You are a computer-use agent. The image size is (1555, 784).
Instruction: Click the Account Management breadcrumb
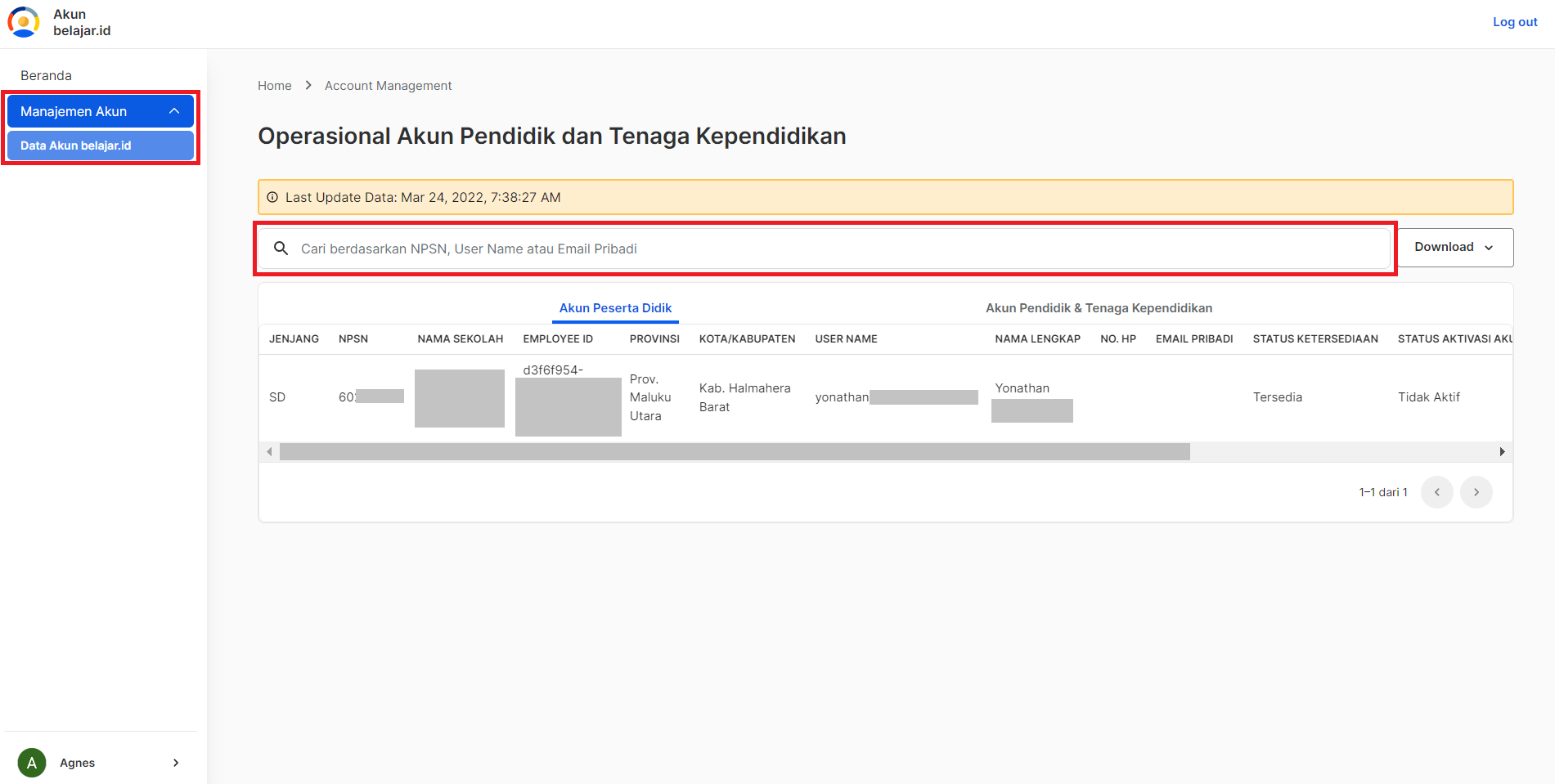point(388,85)
